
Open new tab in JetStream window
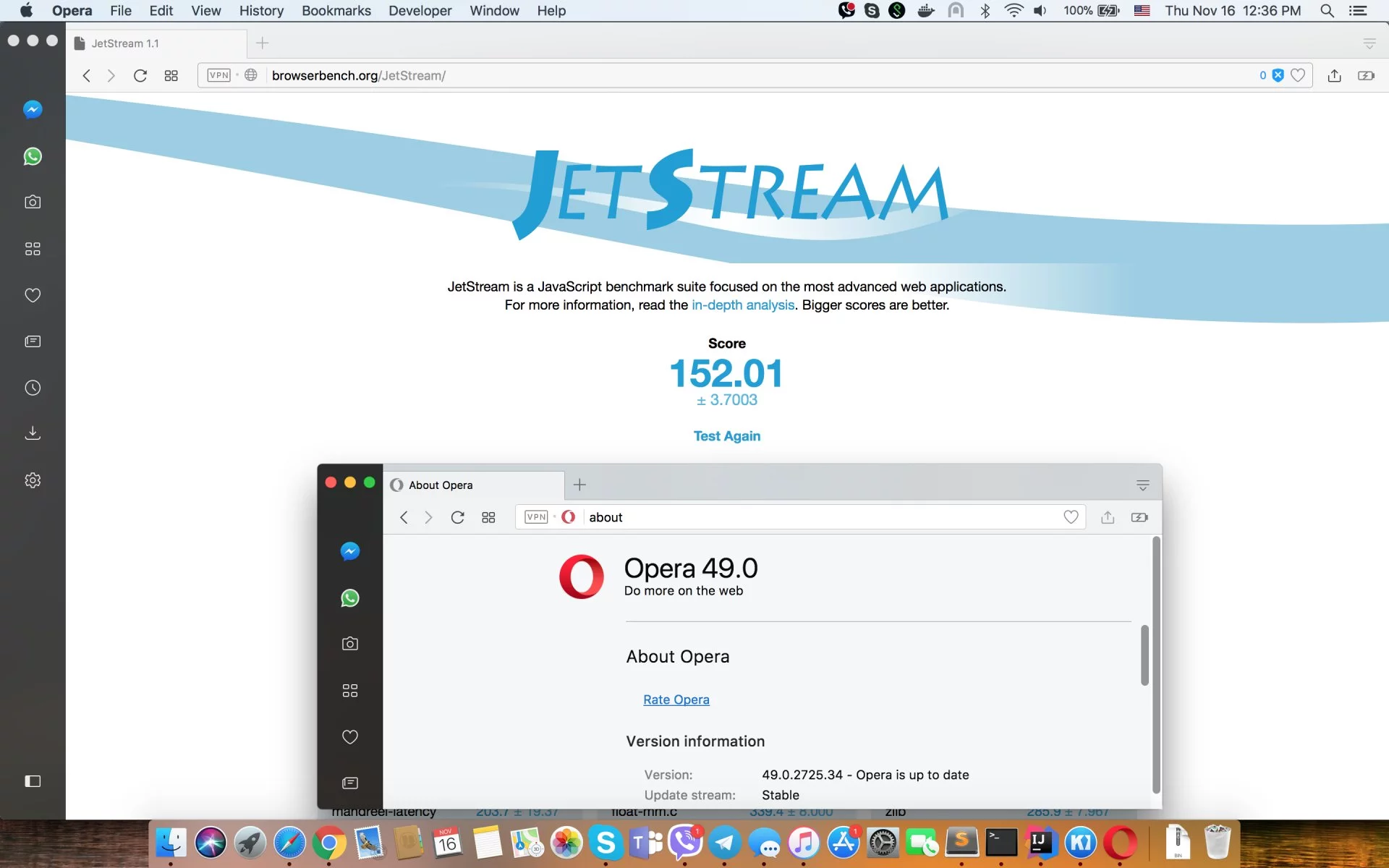click(x=262, y=43)
